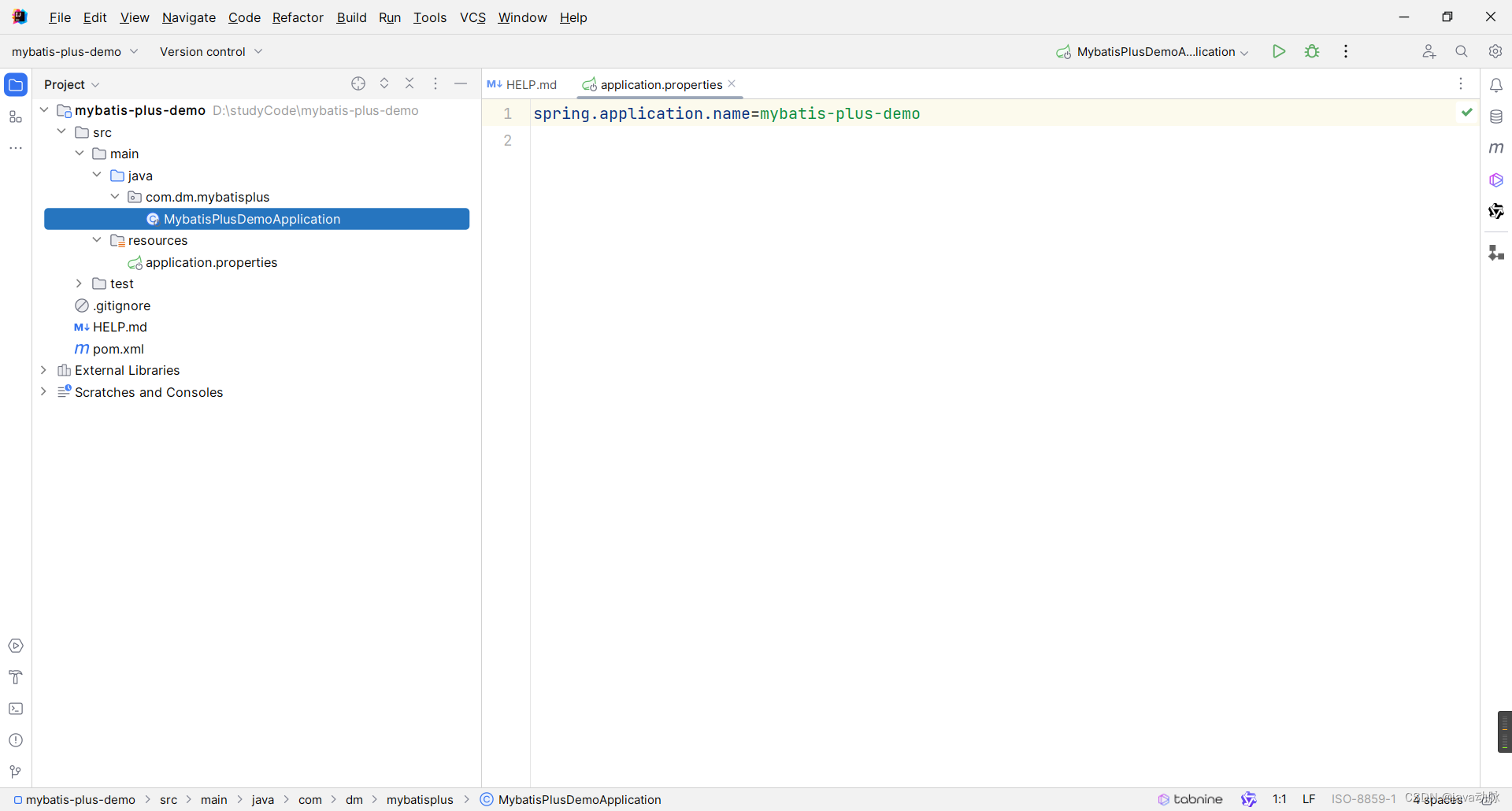The image size is (1512, 811).
Task: Open Project panel options dots
Action: [x=435, y=83]
